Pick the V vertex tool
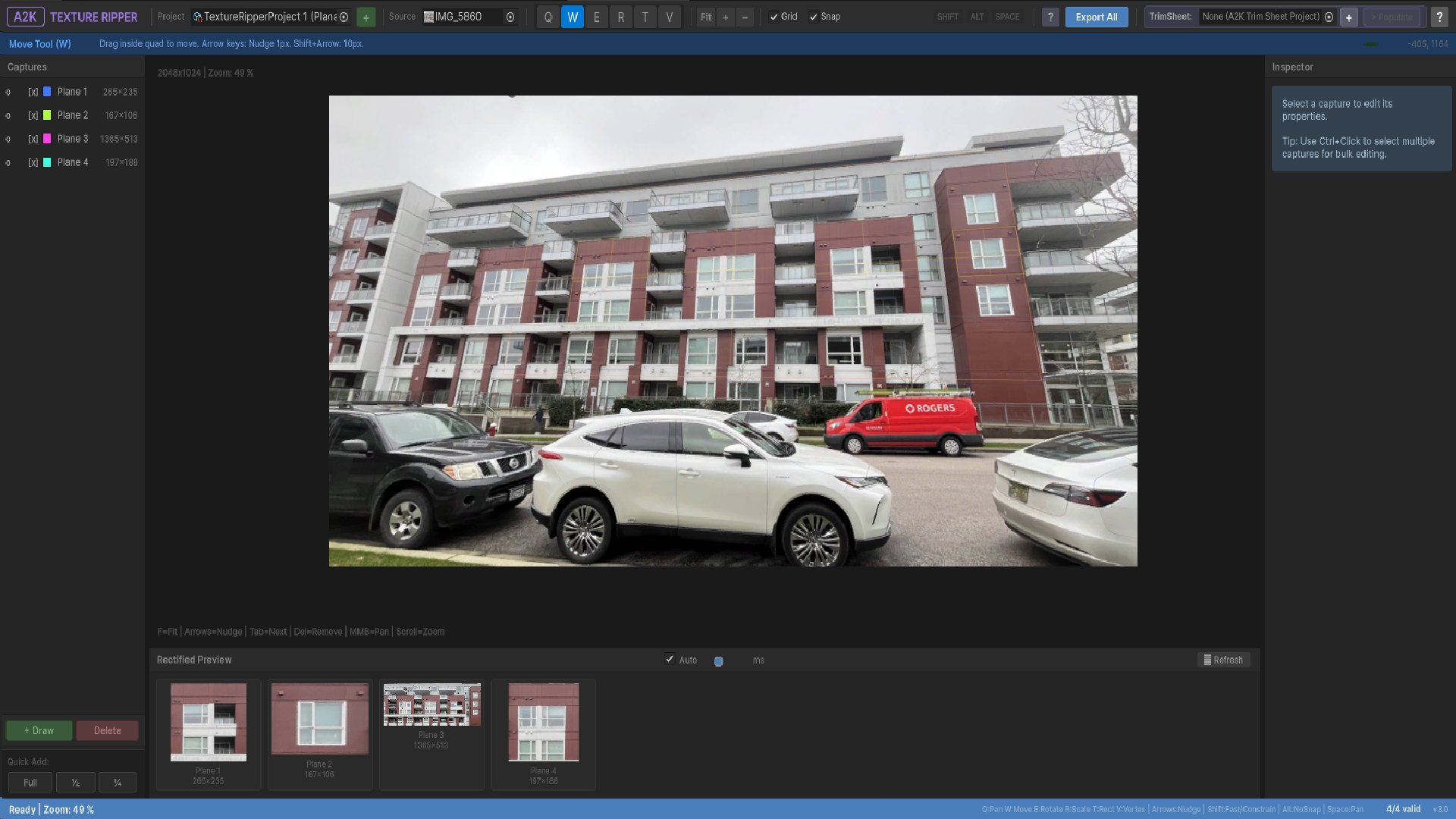 [670, 17]
